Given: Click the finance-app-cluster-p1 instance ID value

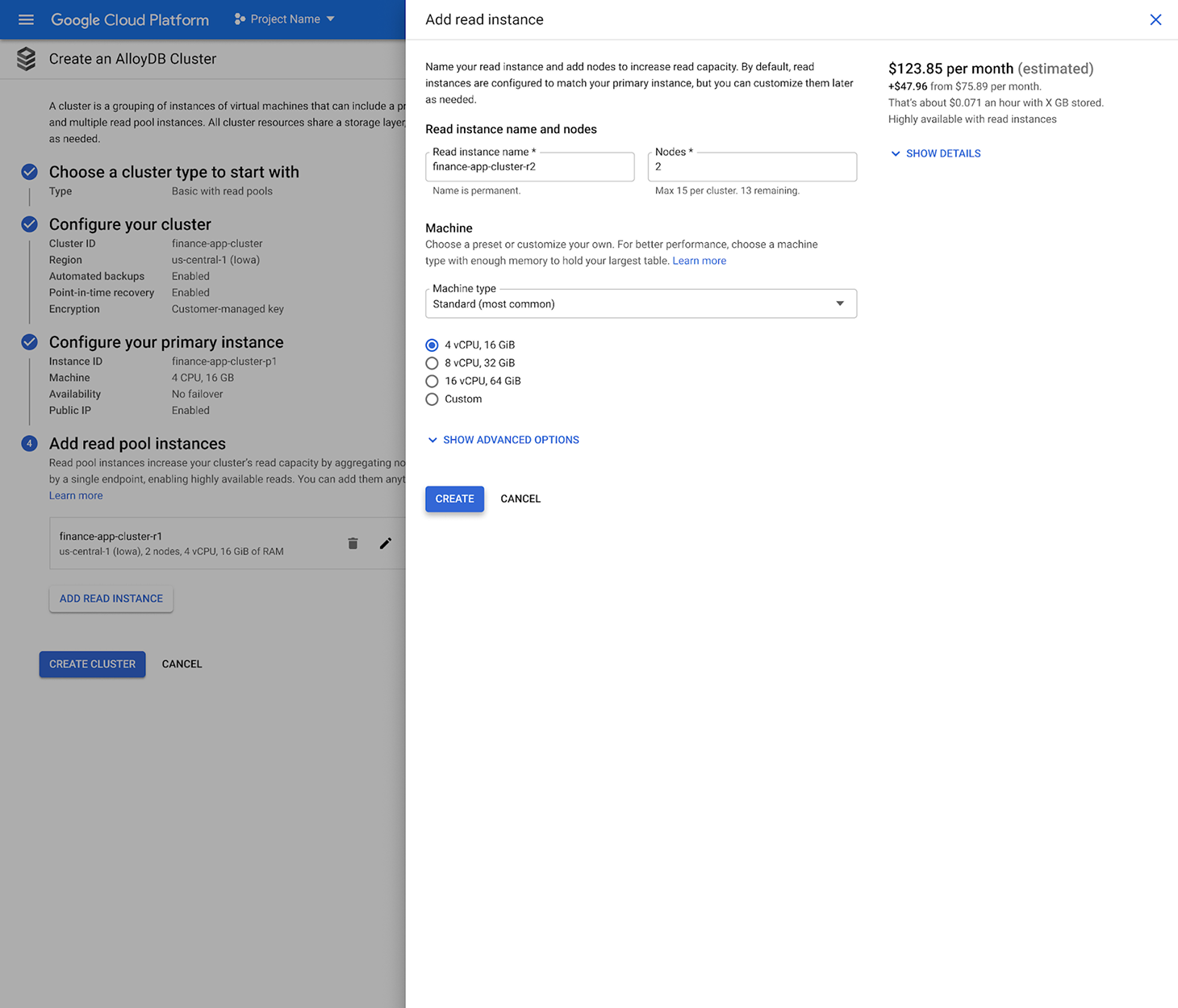Looking at the screenshot, I should click(224, 362).
